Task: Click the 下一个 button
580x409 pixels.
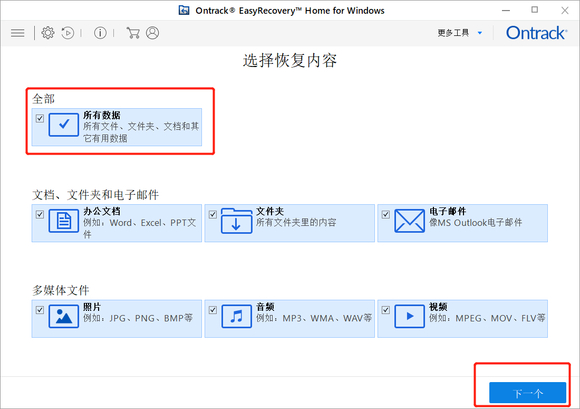Action: point(527,393)
